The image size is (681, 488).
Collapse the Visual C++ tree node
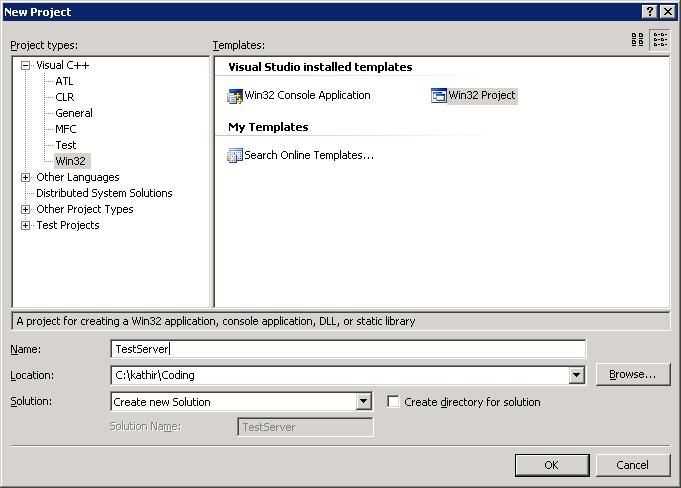pos(26,65)
